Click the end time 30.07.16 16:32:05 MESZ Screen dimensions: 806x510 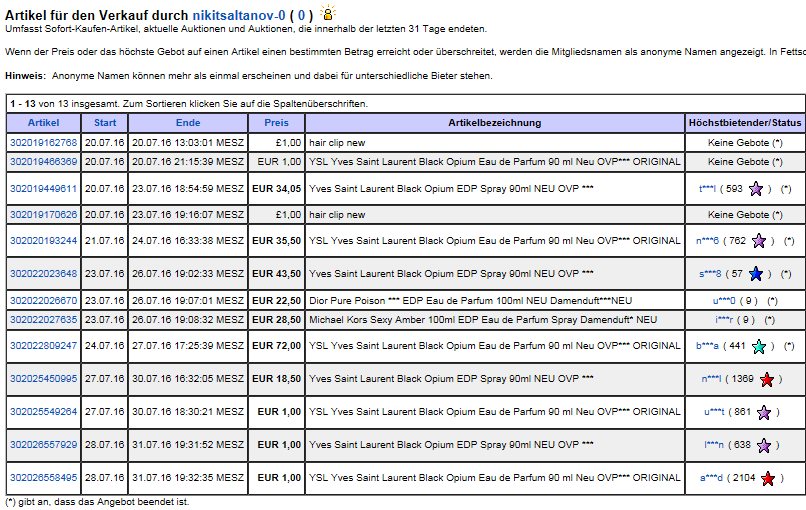[188, 378]
